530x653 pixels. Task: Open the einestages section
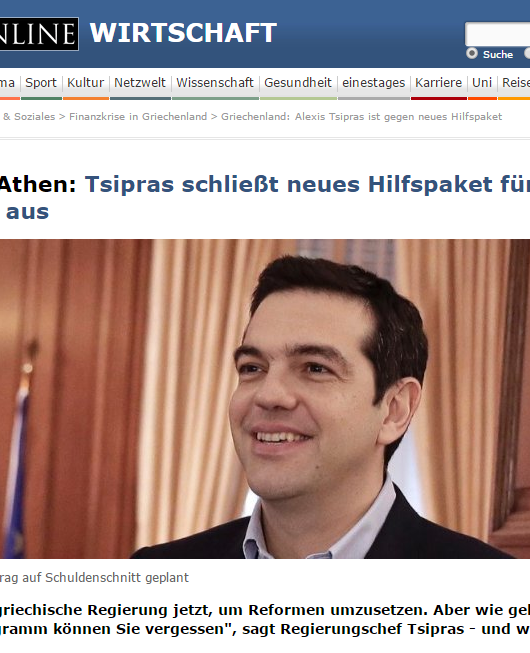373,82
